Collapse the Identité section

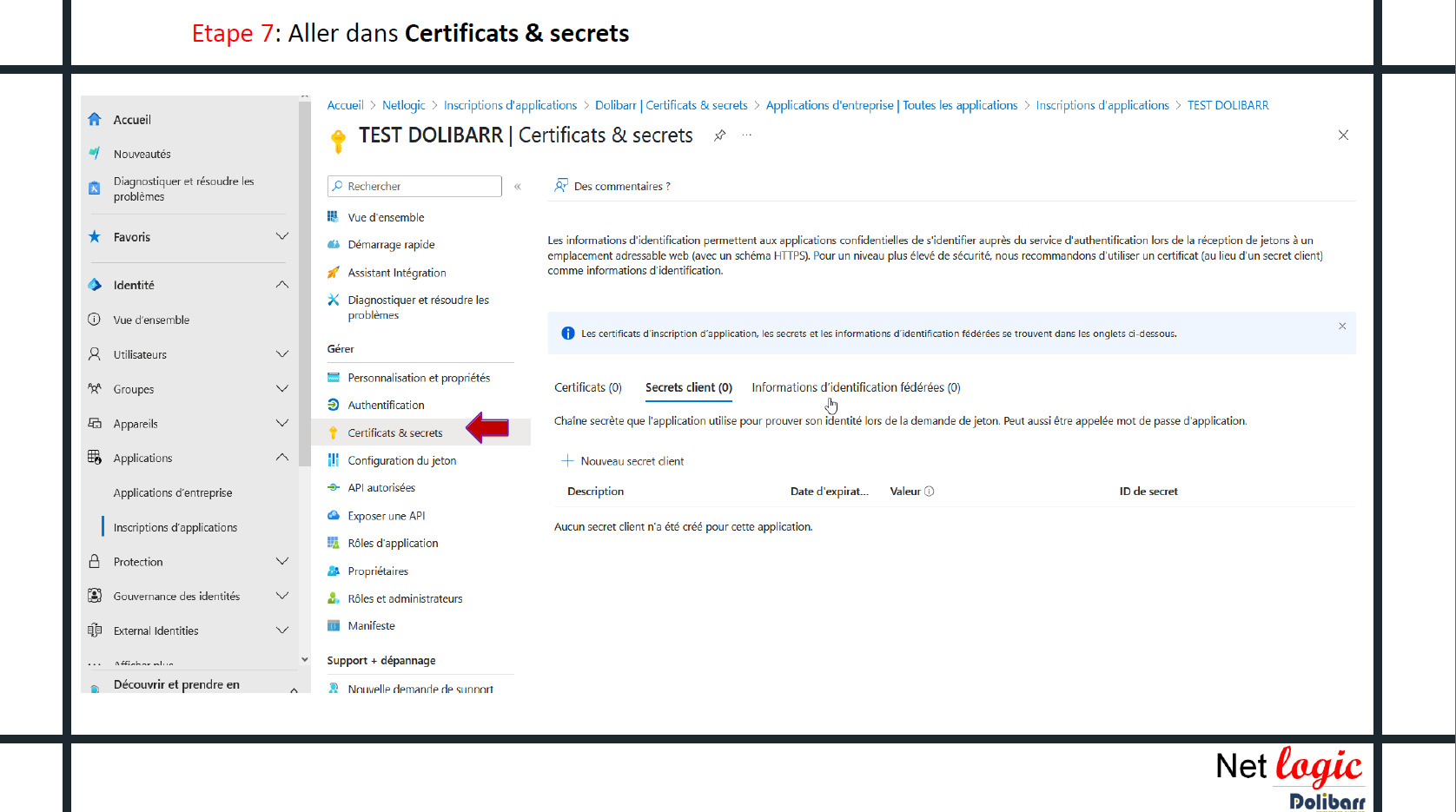[282, 285]
